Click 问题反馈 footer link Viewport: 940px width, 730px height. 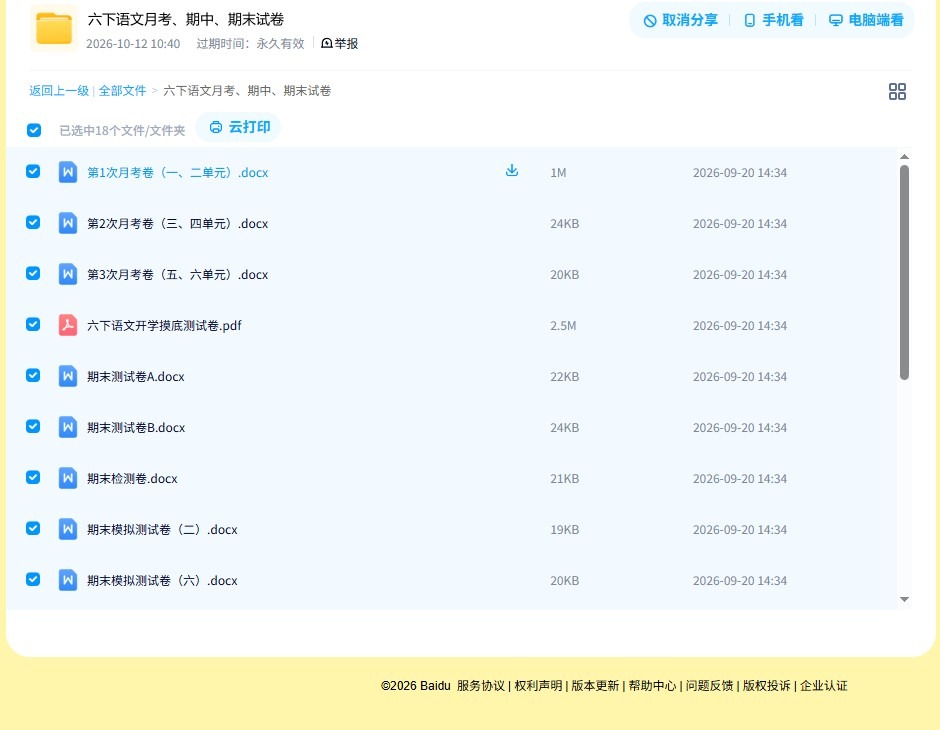(x=710, y=686)
